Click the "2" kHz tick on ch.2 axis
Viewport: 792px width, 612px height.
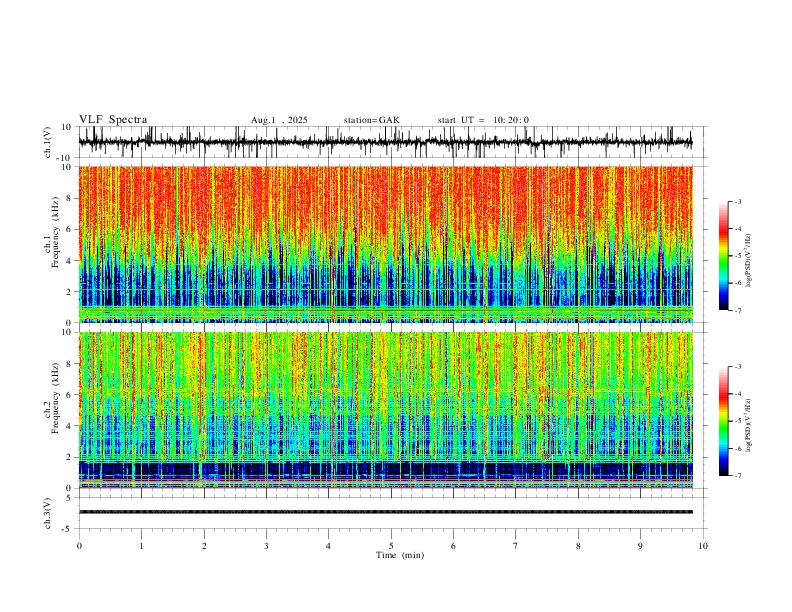[x=70, y=457]
